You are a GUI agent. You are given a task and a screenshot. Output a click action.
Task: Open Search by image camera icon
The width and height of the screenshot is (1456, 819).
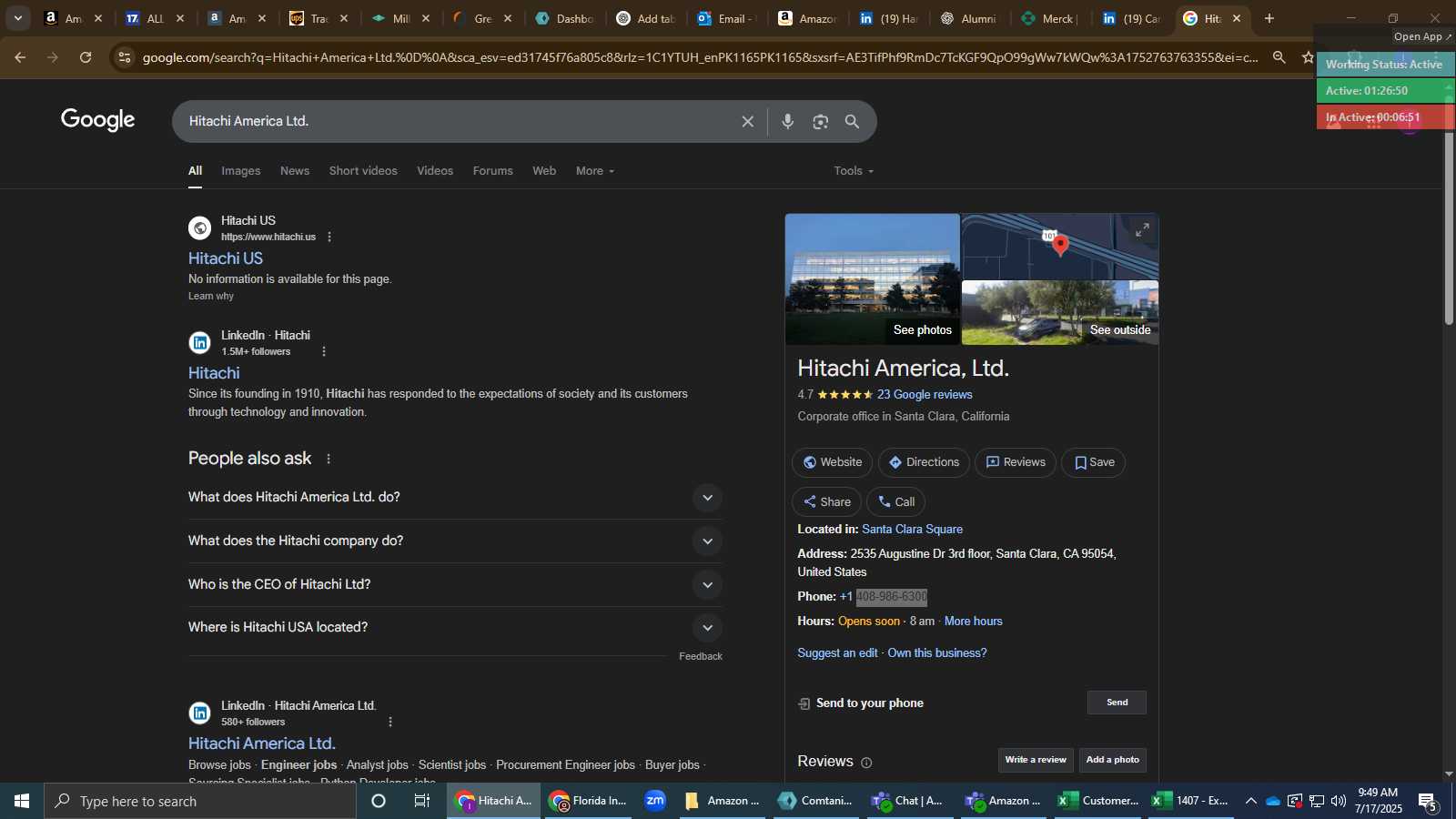click(x=821, y=122)
